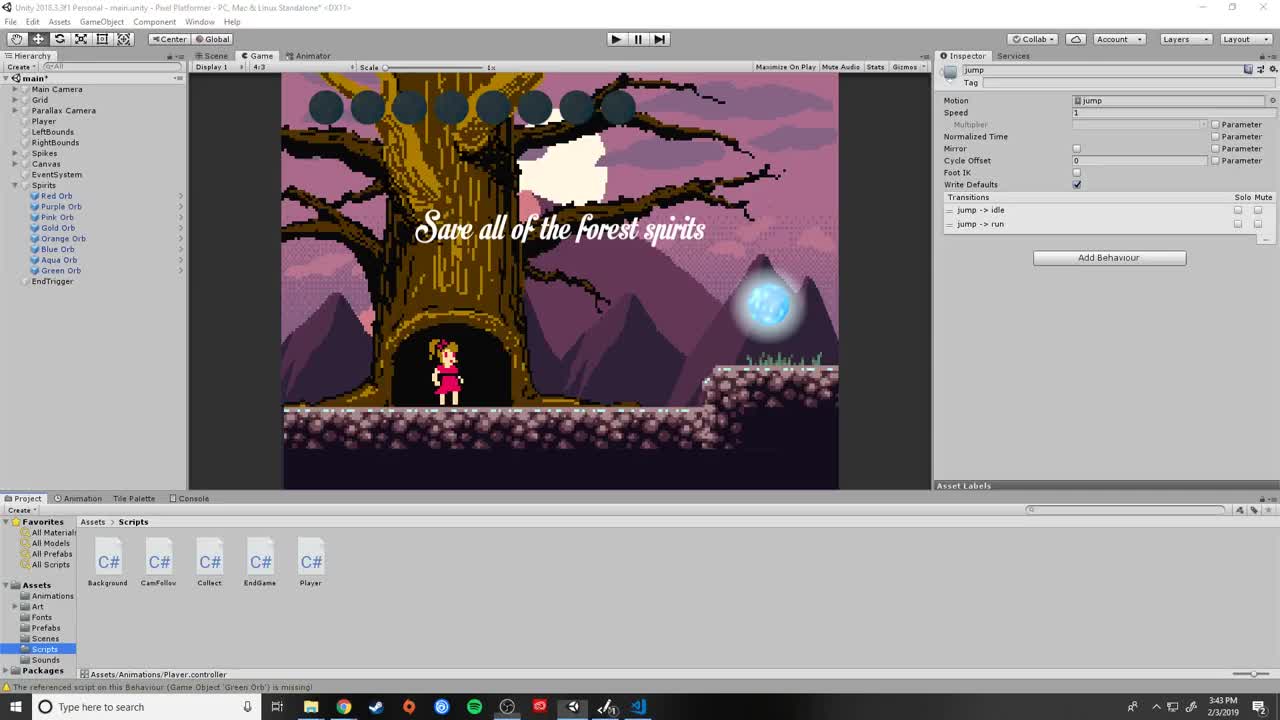Open the Collab dropdown
The width and height of the screenshot is (1280, 720).
coord(1034,39)
